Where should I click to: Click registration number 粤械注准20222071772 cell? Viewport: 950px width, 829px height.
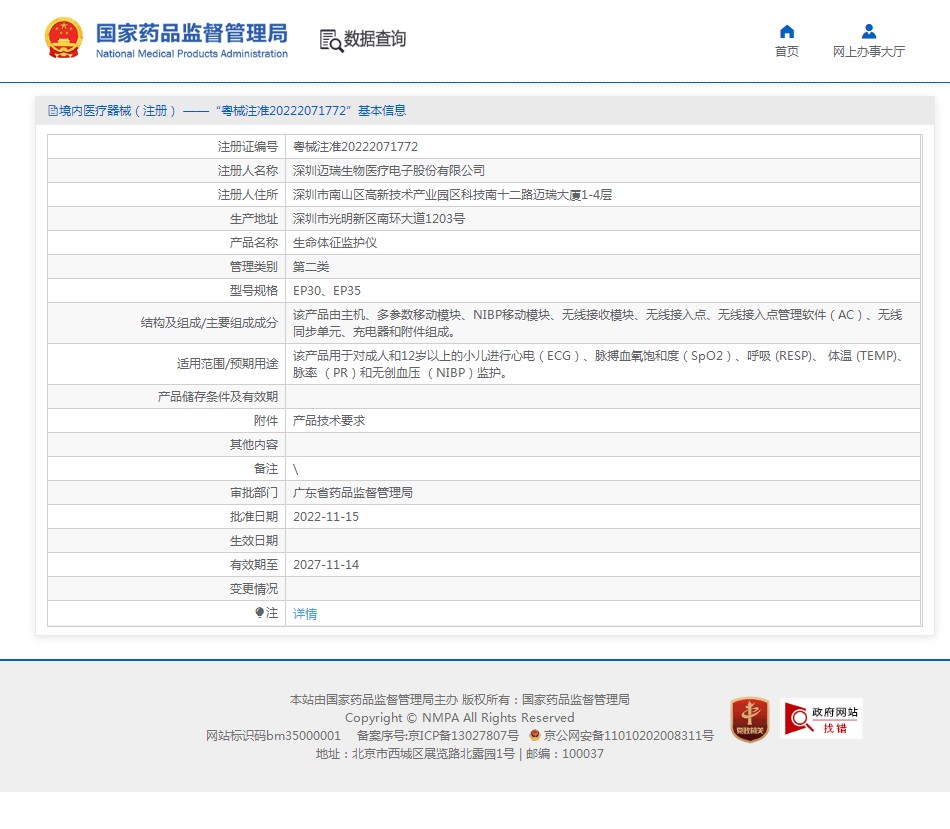pos(355,147)
